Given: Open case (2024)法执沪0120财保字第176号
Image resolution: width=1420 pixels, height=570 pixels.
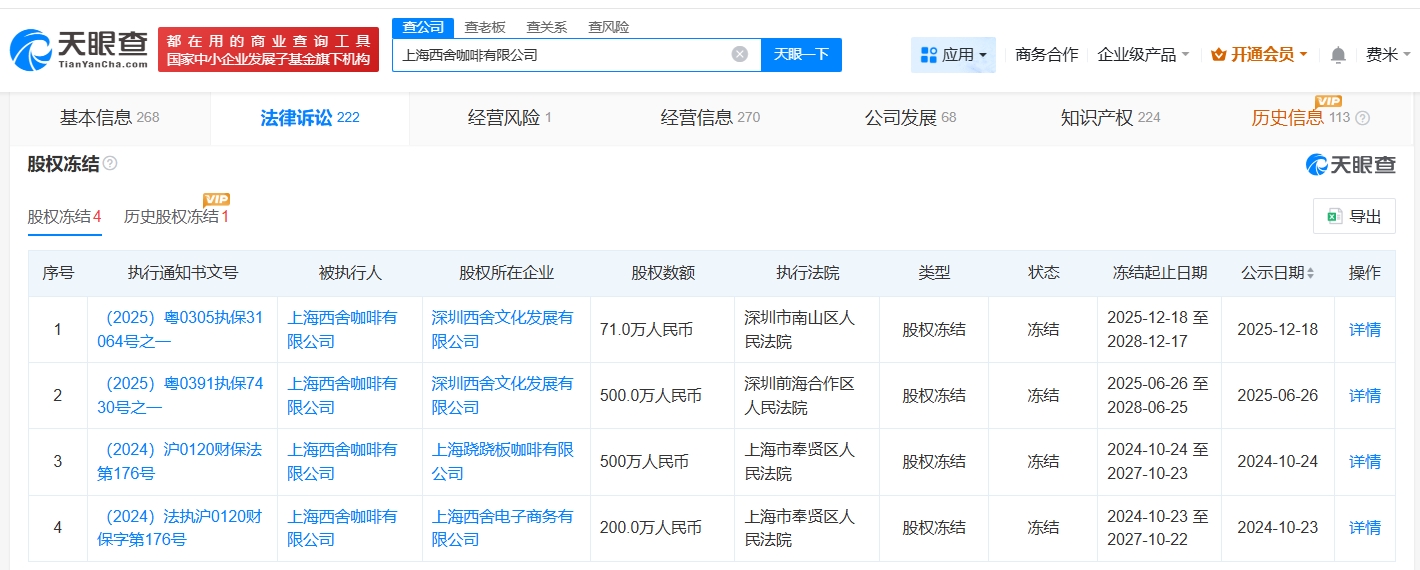Looking at the screenshot, I should click(180, 527).
